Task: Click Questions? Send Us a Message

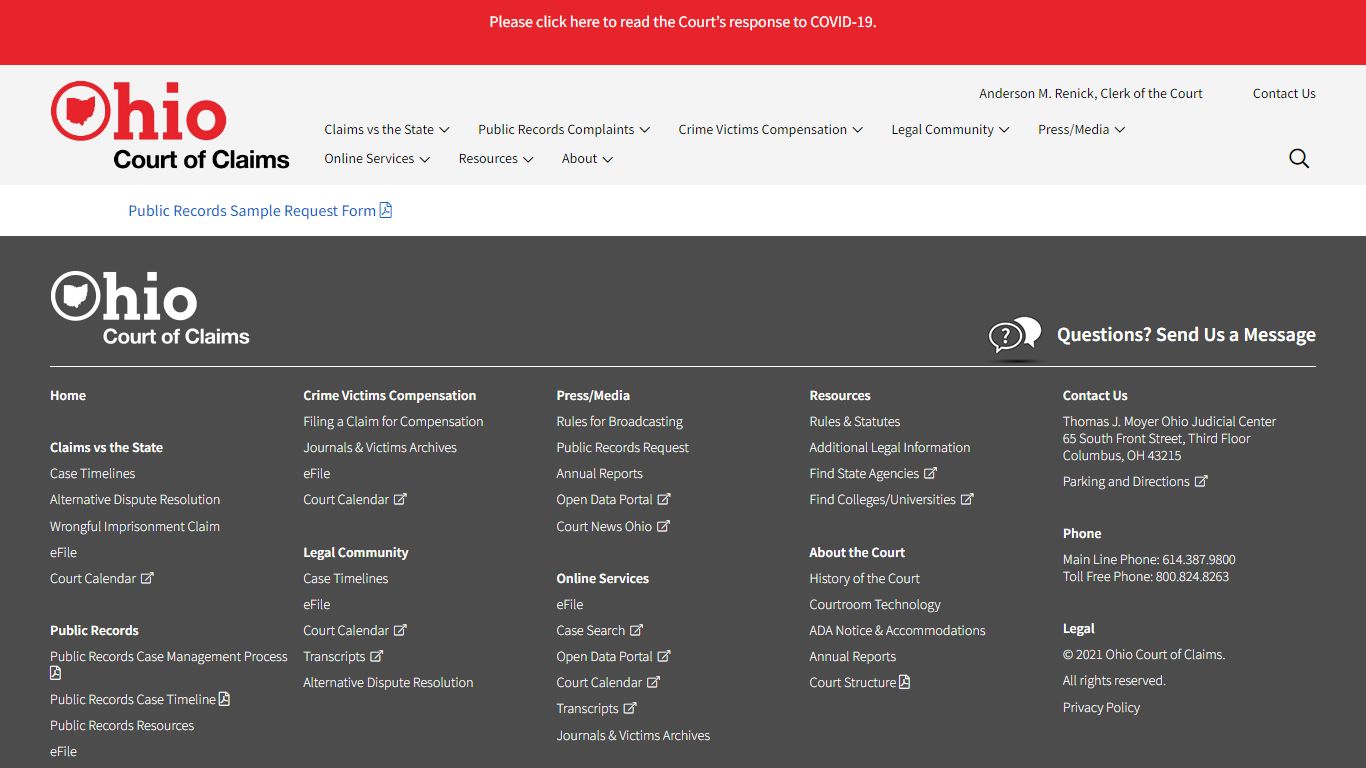Action: 1186,335
